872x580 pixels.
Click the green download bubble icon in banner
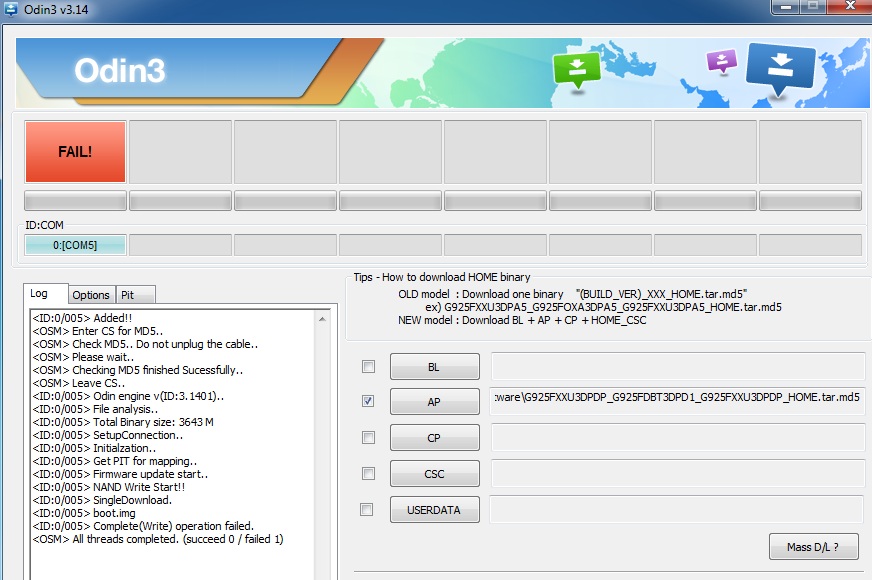577,70
